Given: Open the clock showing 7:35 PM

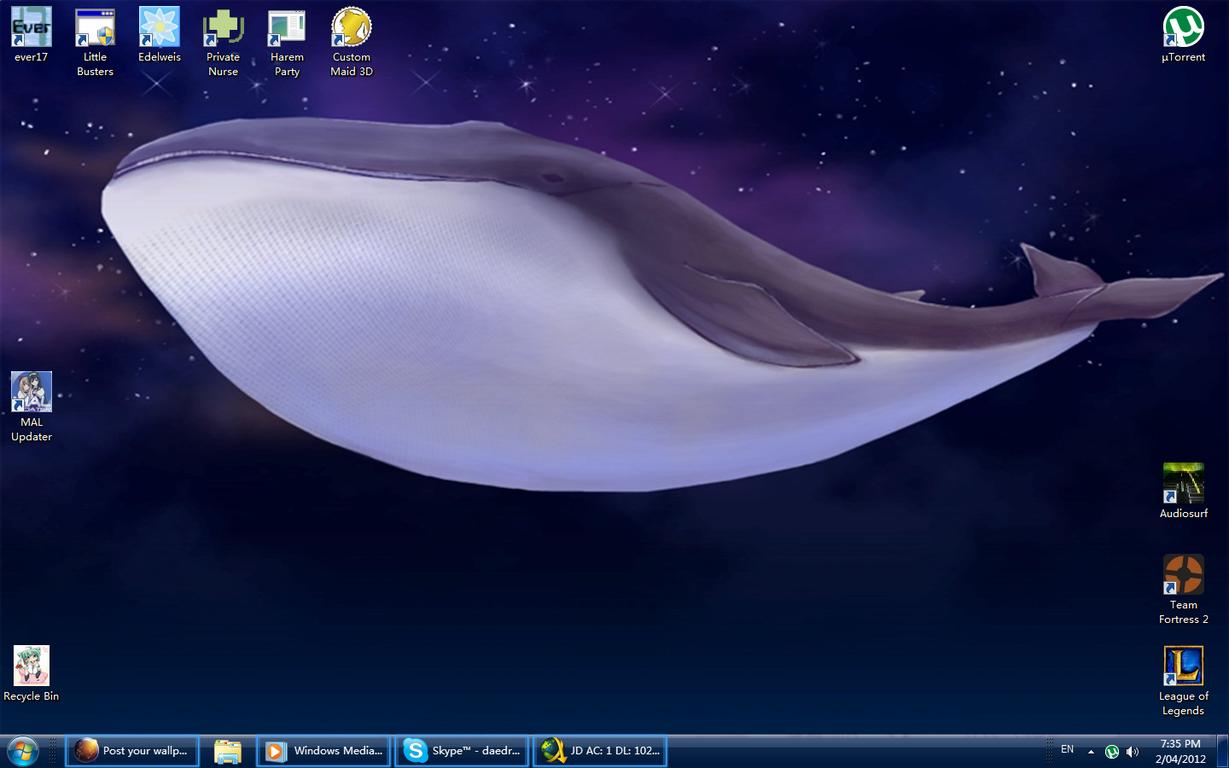Looking at the screenshot, I should (x=1180, y=751).
